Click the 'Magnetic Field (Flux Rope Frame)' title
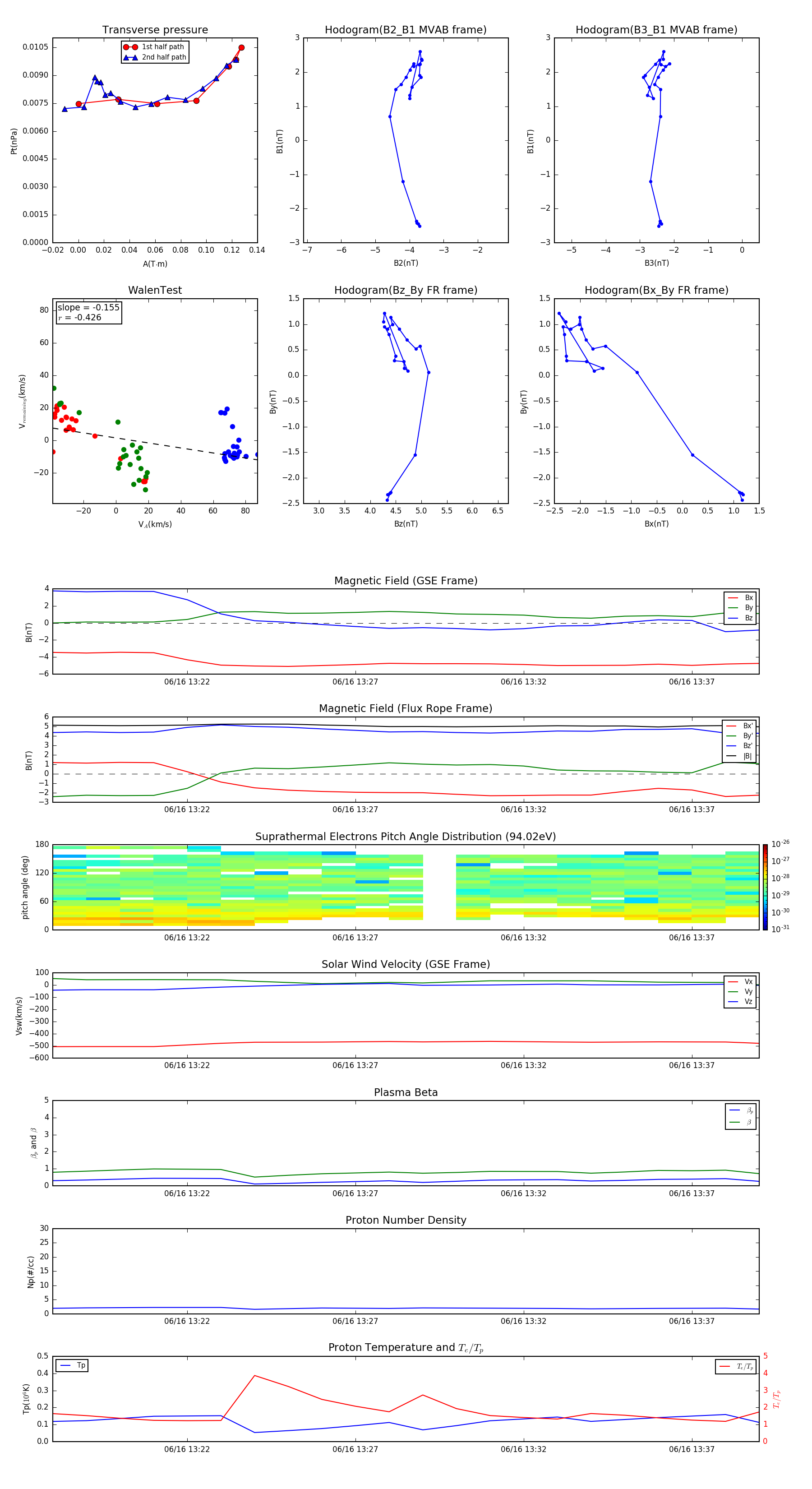This screenshot has height=1489, width=812. [406, 709]
